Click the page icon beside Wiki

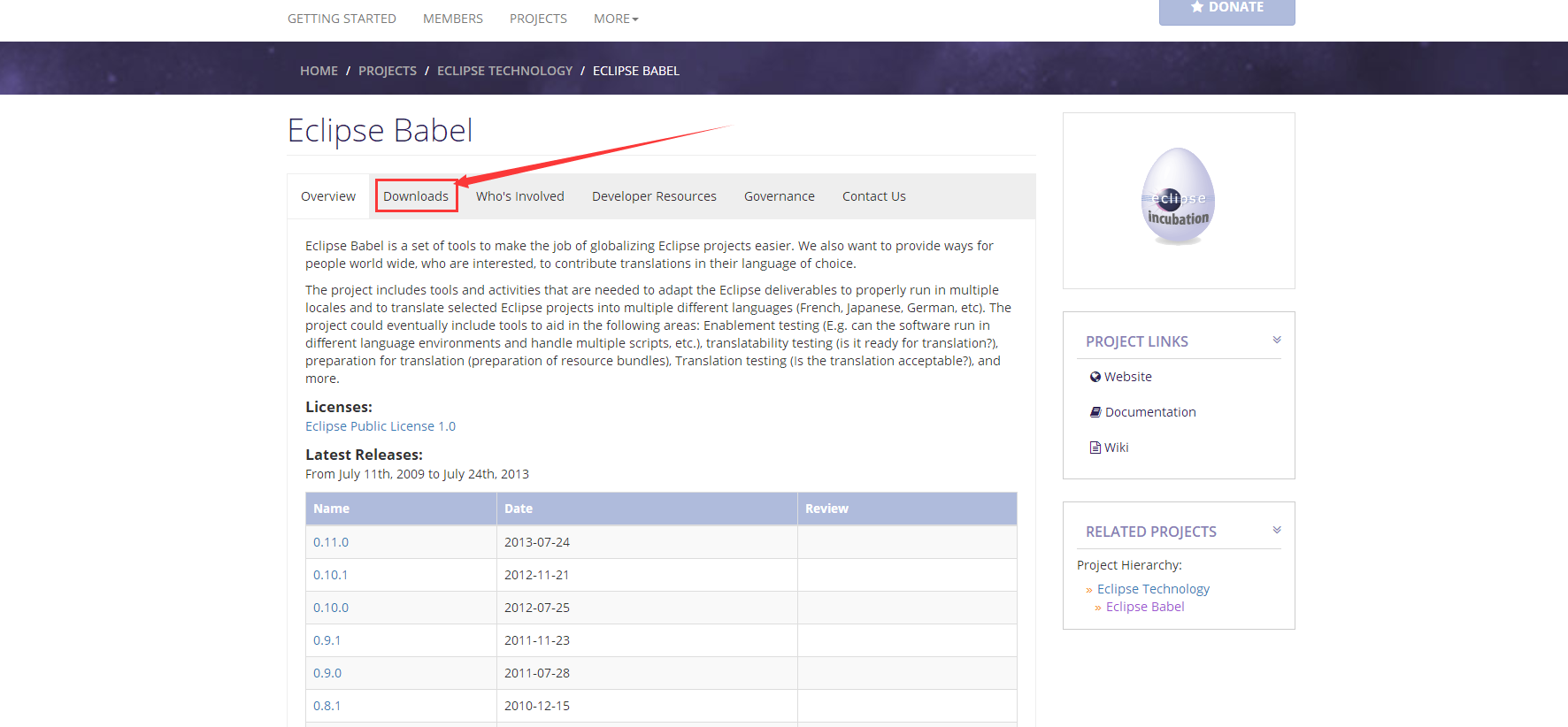click(1095, 448)
